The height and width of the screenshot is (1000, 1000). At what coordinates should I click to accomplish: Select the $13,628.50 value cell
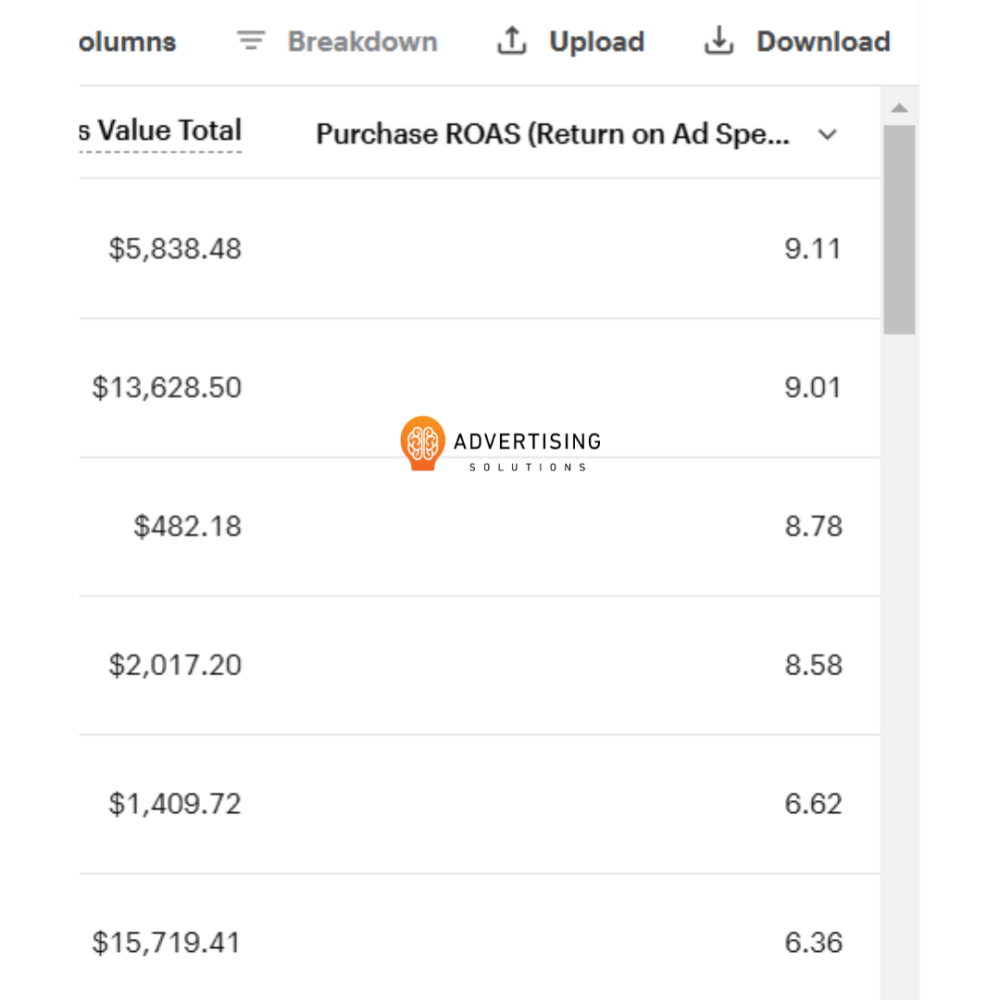pyautogui.click(x=167, y=388)
